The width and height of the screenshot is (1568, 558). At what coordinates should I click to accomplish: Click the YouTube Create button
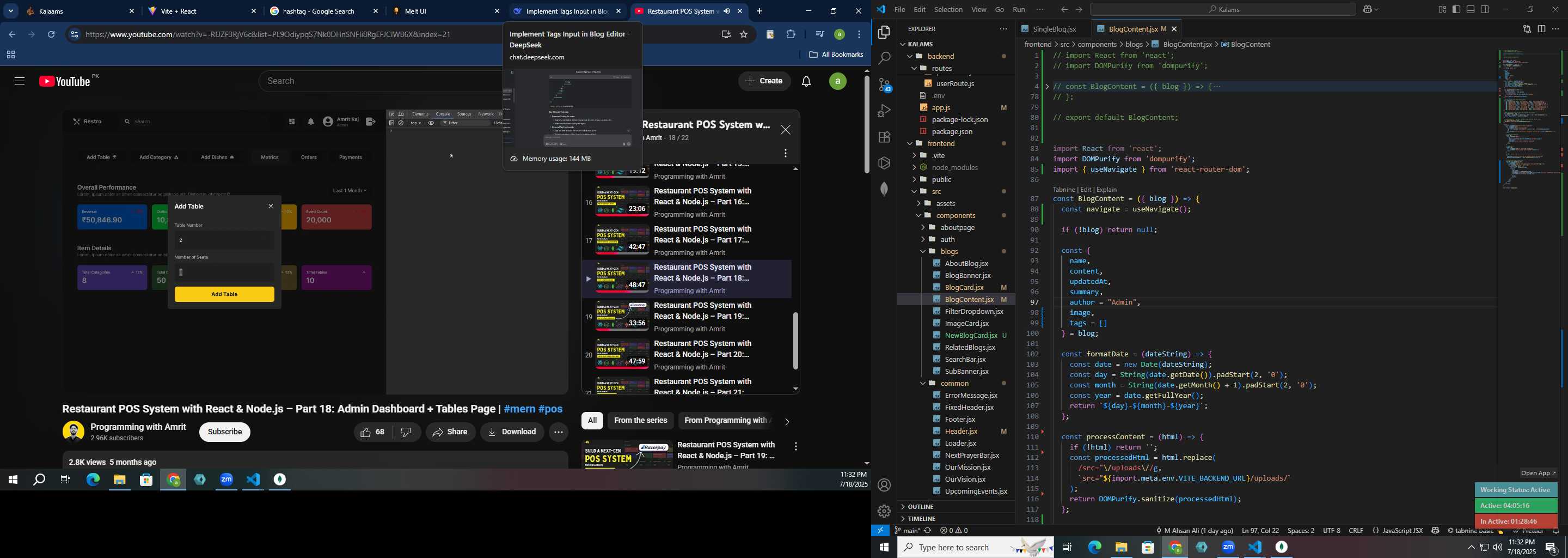coord(764,82)
